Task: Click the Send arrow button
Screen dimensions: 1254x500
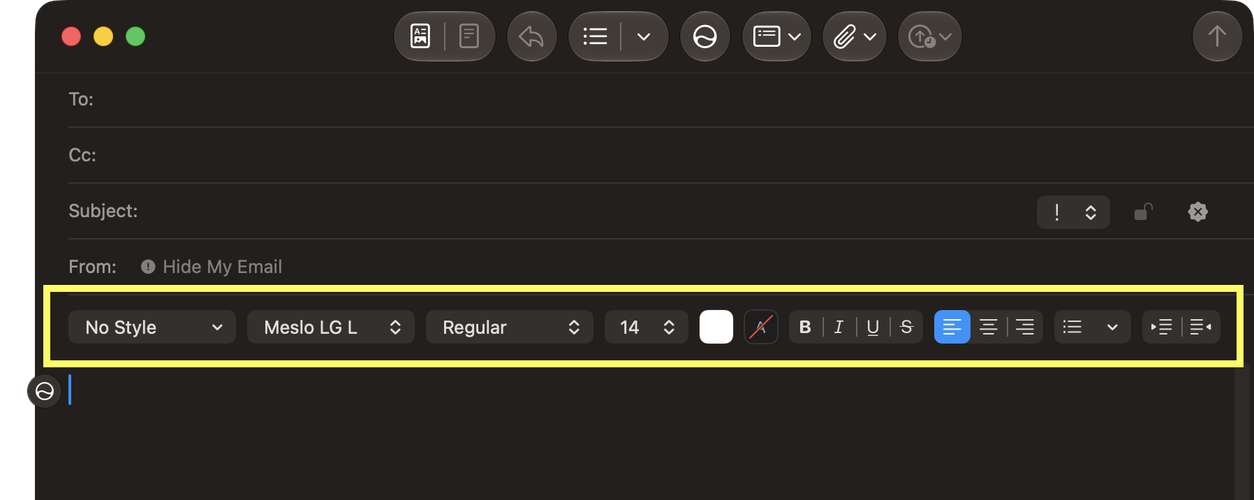Action: click(1217, 37)
